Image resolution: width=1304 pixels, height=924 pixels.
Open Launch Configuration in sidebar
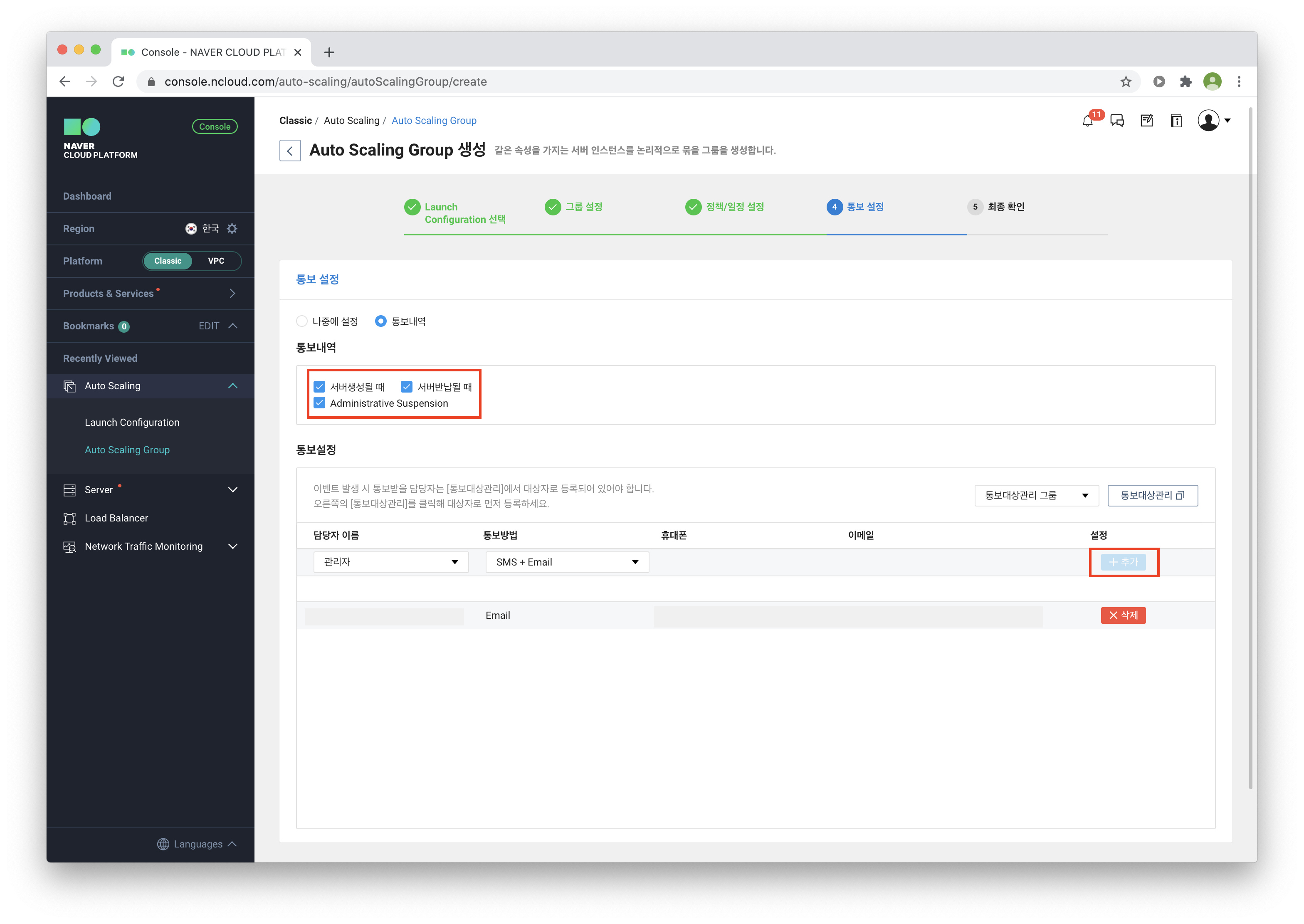pyautogui.click(x=132, y=422)
